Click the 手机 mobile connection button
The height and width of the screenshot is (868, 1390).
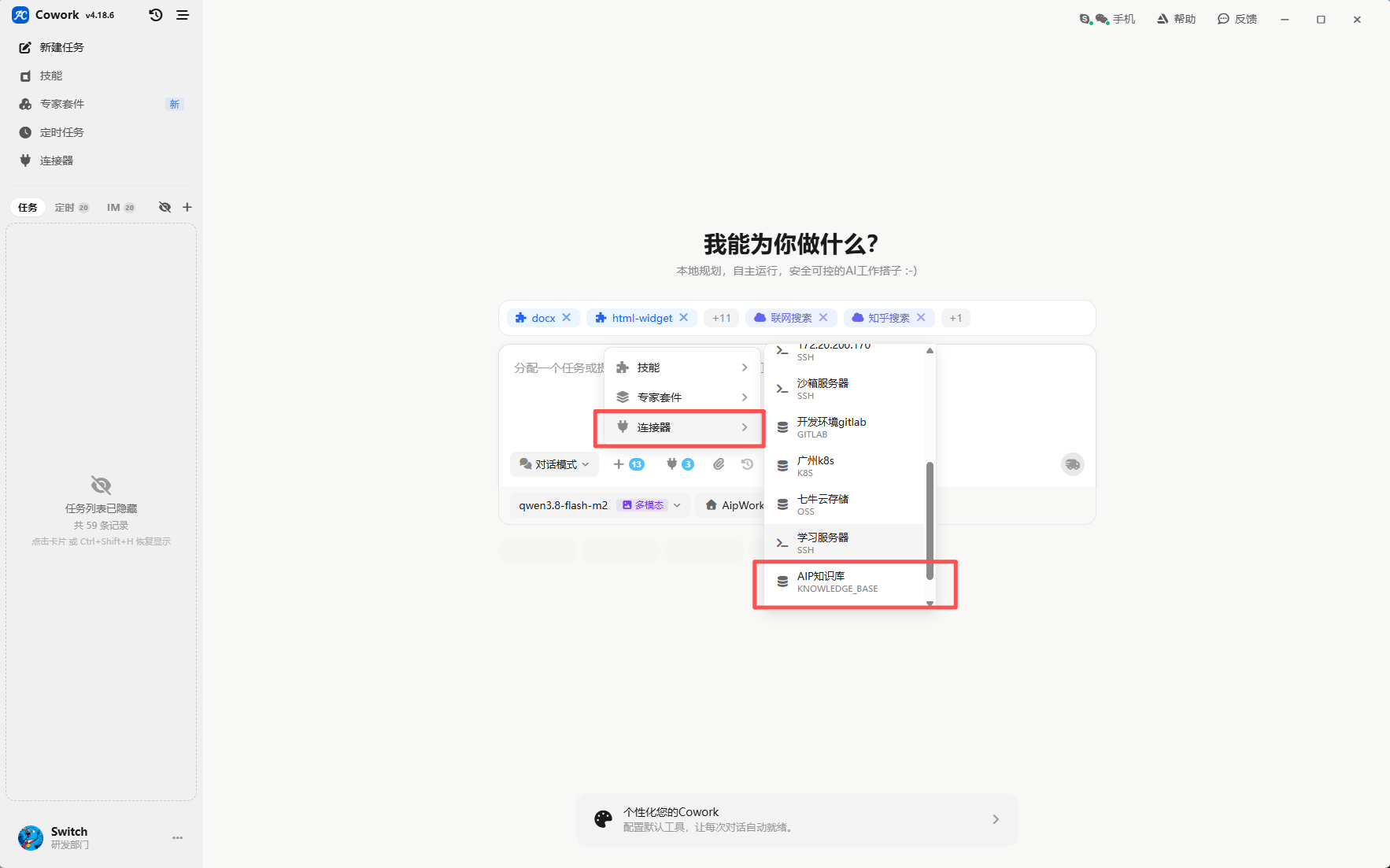[1107, 19]
